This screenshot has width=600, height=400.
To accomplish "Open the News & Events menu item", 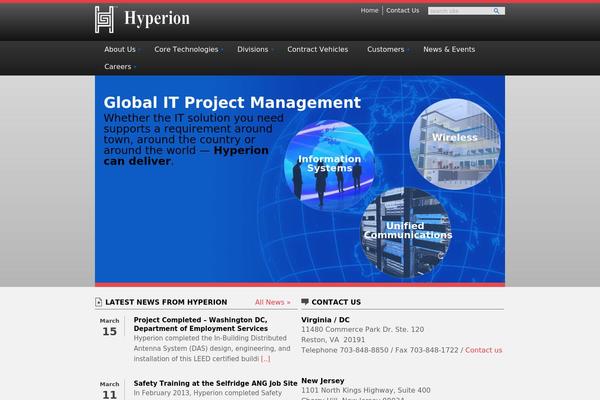I will (x=449, y=49).
